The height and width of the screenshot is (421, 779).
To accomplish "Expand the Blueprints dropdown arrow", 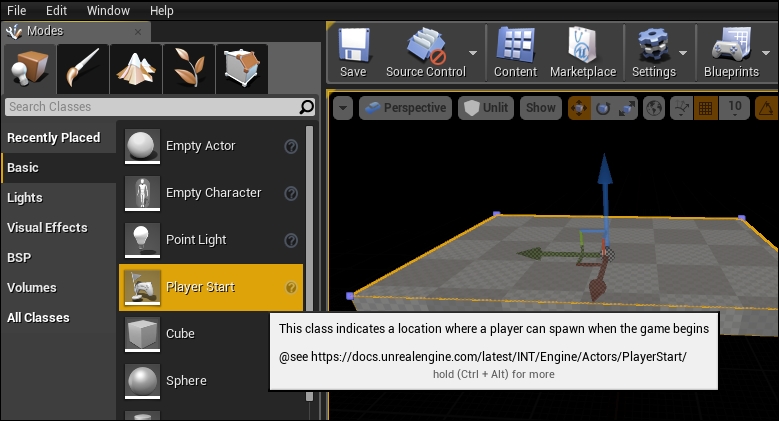I will 766,53.
